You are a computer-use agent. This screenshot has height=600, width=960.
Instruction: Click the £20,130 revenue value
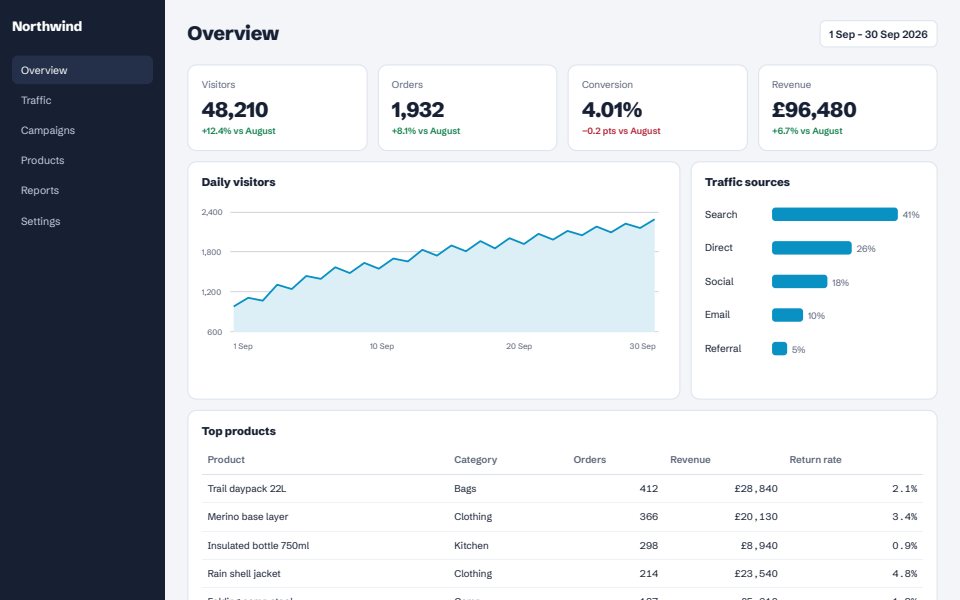(756, 517)
